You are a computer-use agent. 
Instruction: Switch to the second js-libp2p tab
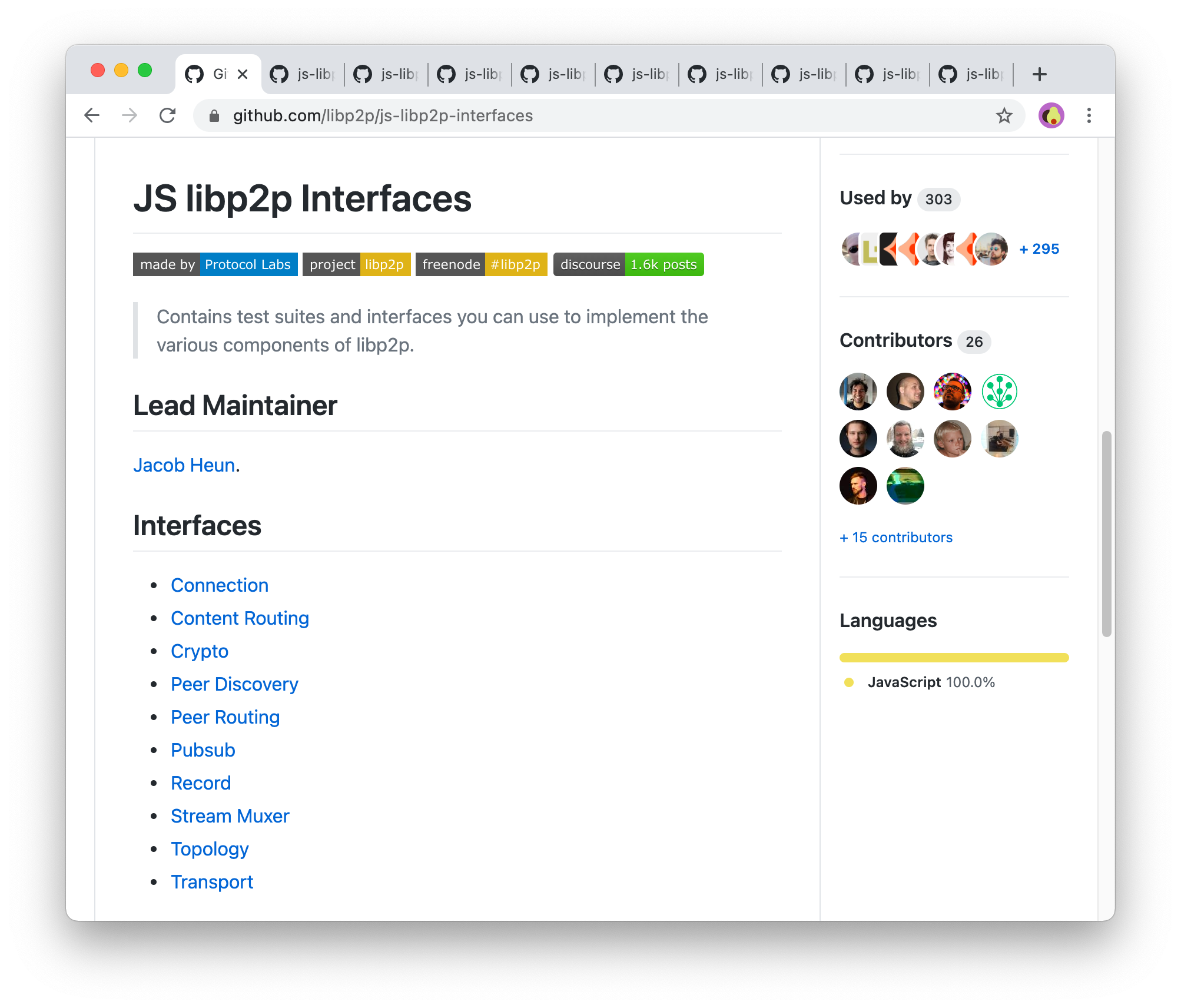(386, 74)
